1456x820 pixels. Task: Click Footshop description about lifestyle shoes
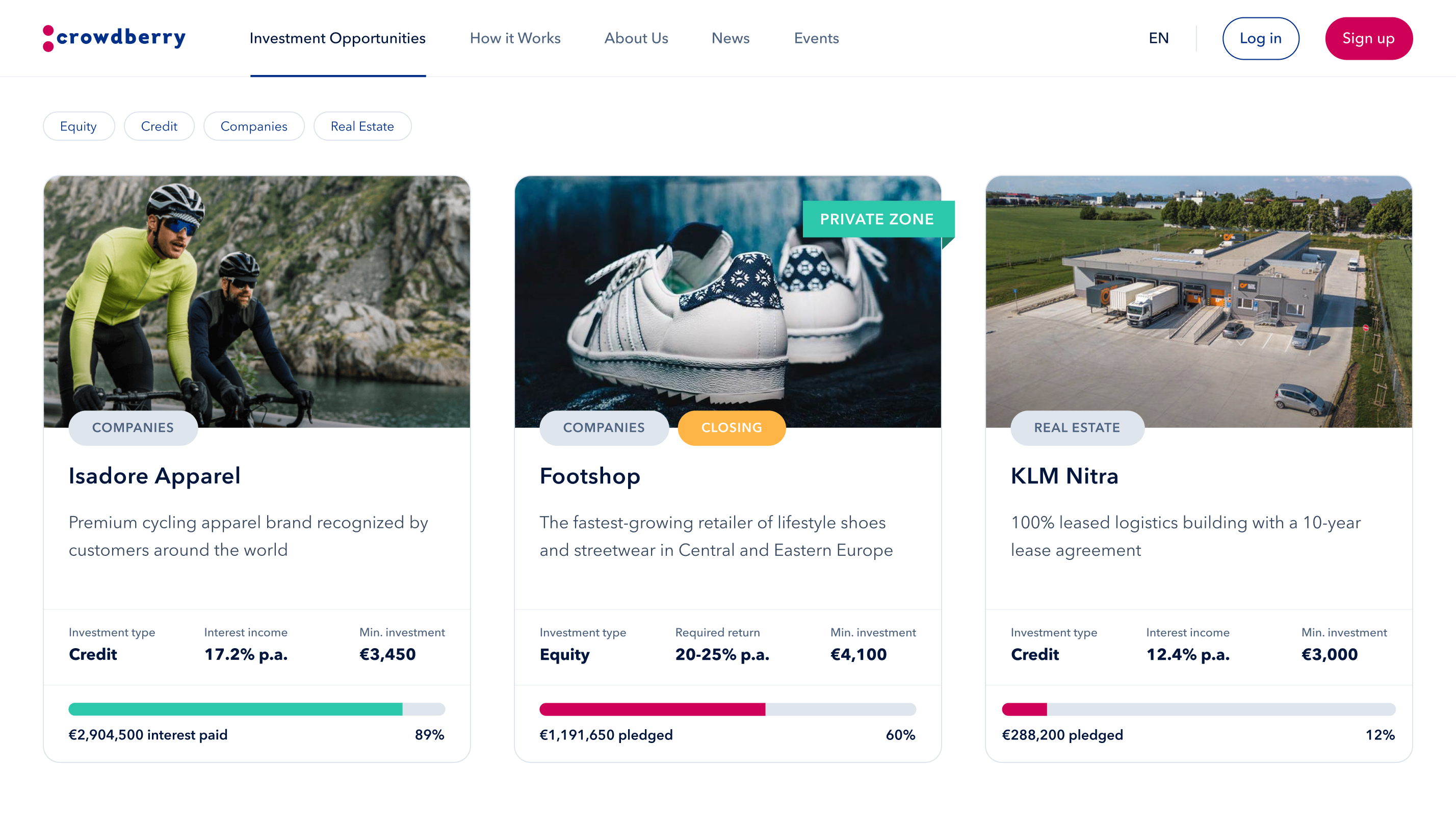716,535
